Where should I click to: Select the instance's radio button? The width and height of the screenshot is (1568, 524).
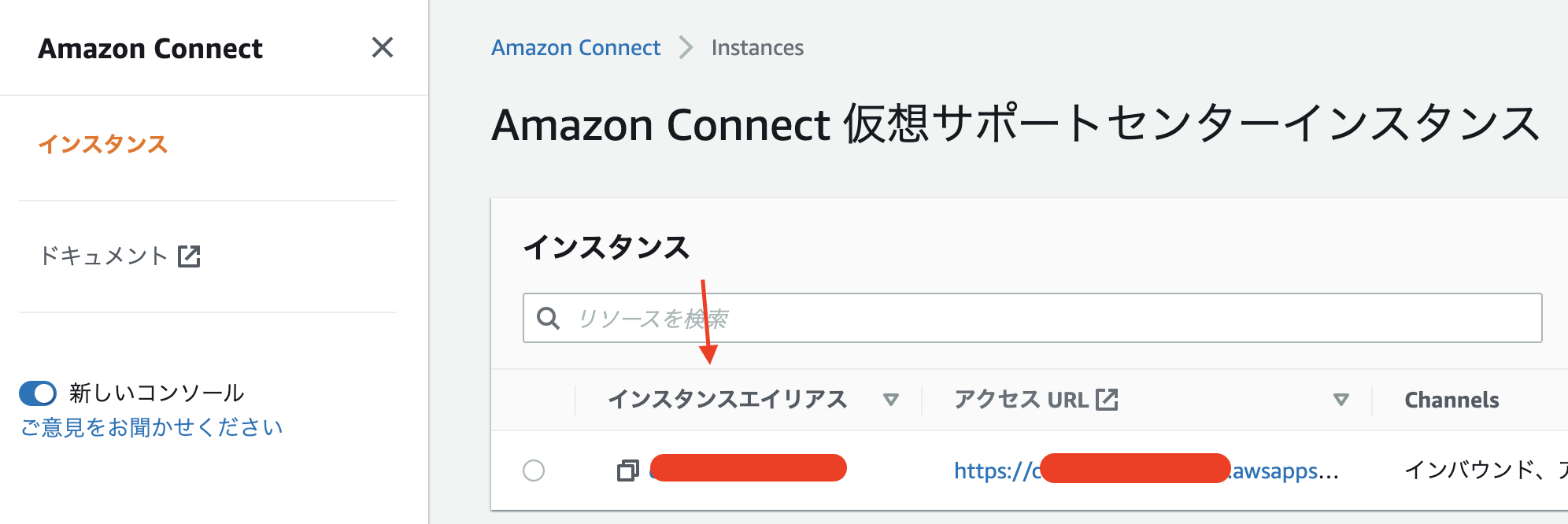(x=536, y=470)
